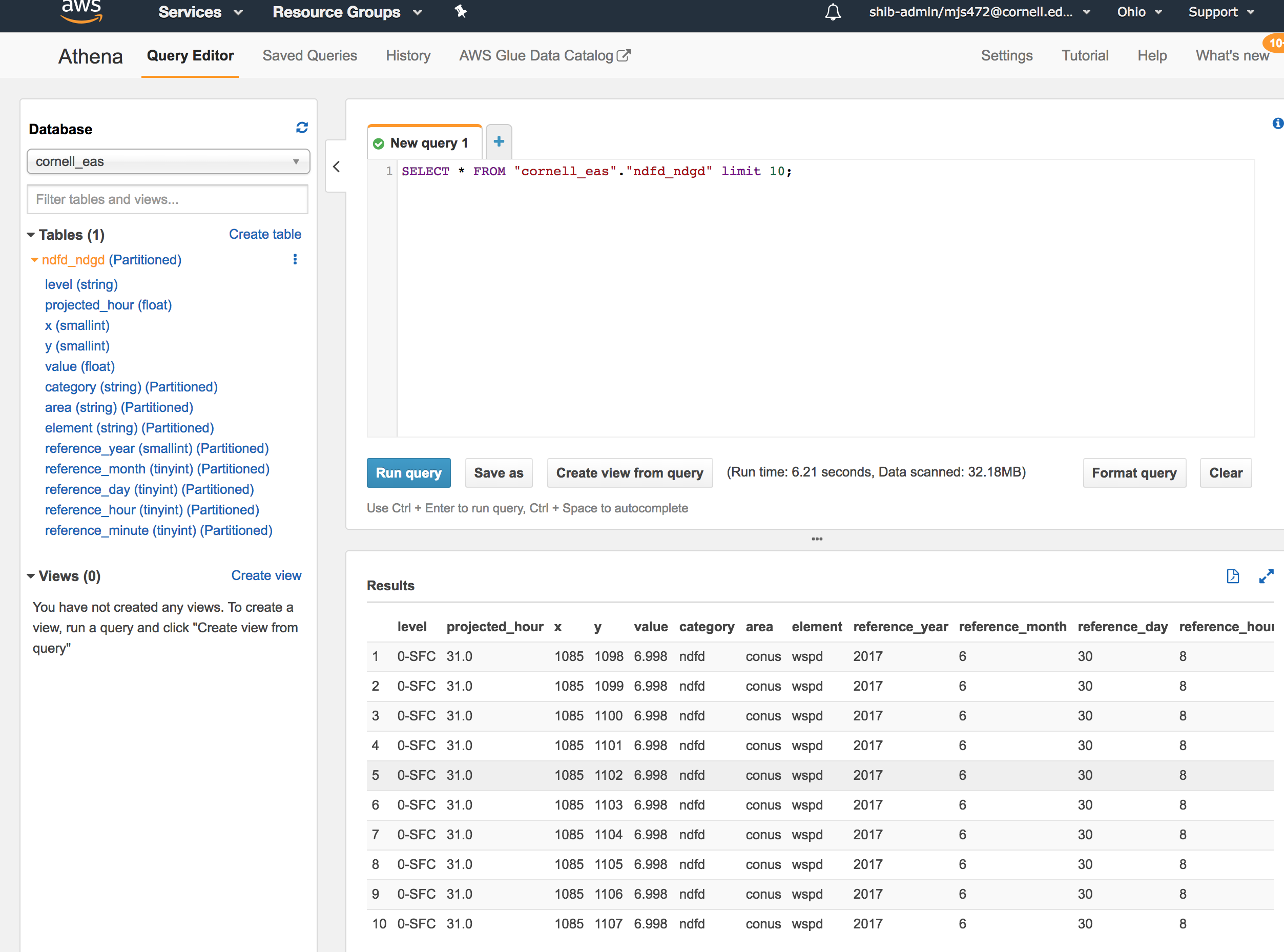Open the Help menu

[1151, 56]
